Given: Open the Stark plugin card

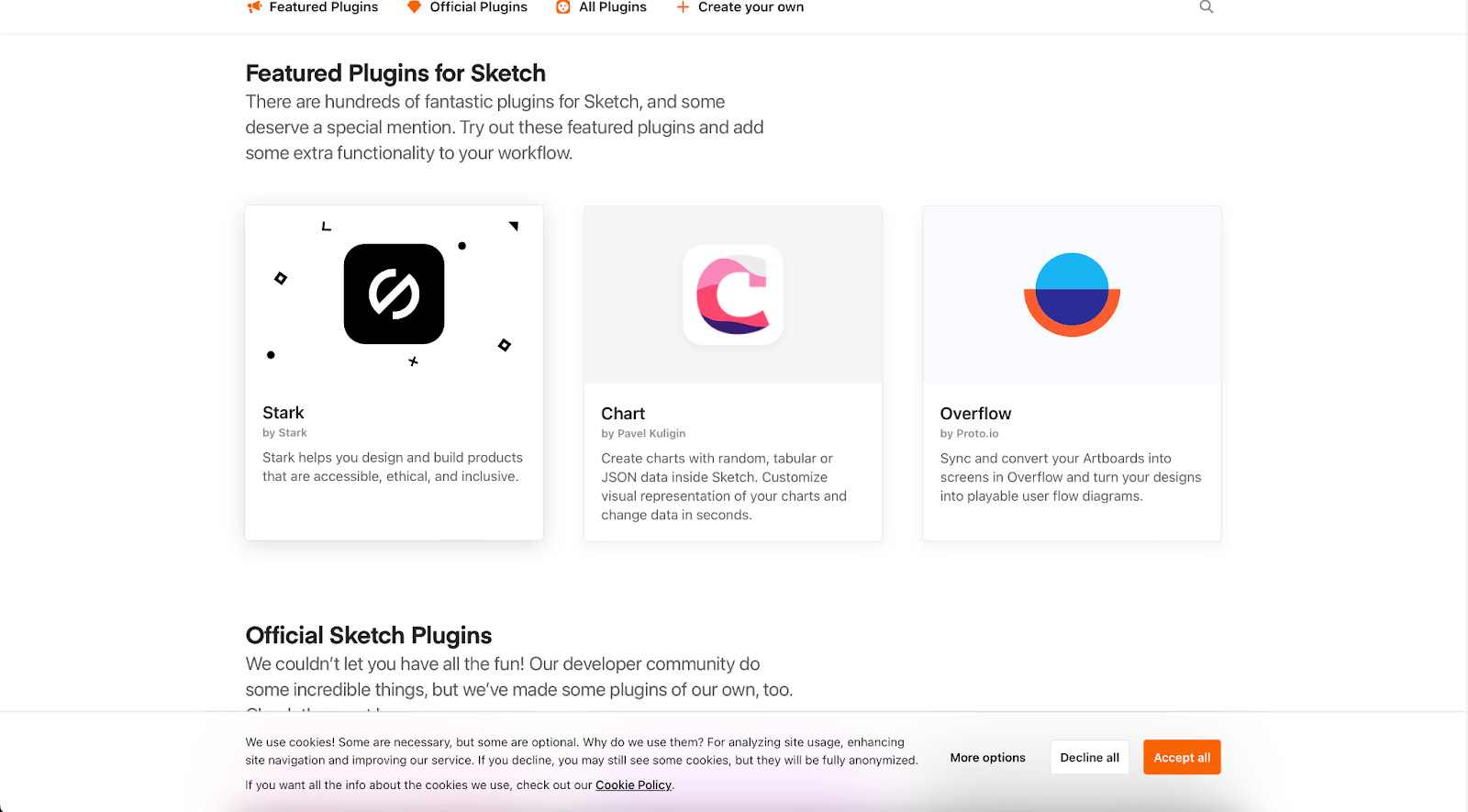Looking at the screenshot, I should (x=393, y=372).
